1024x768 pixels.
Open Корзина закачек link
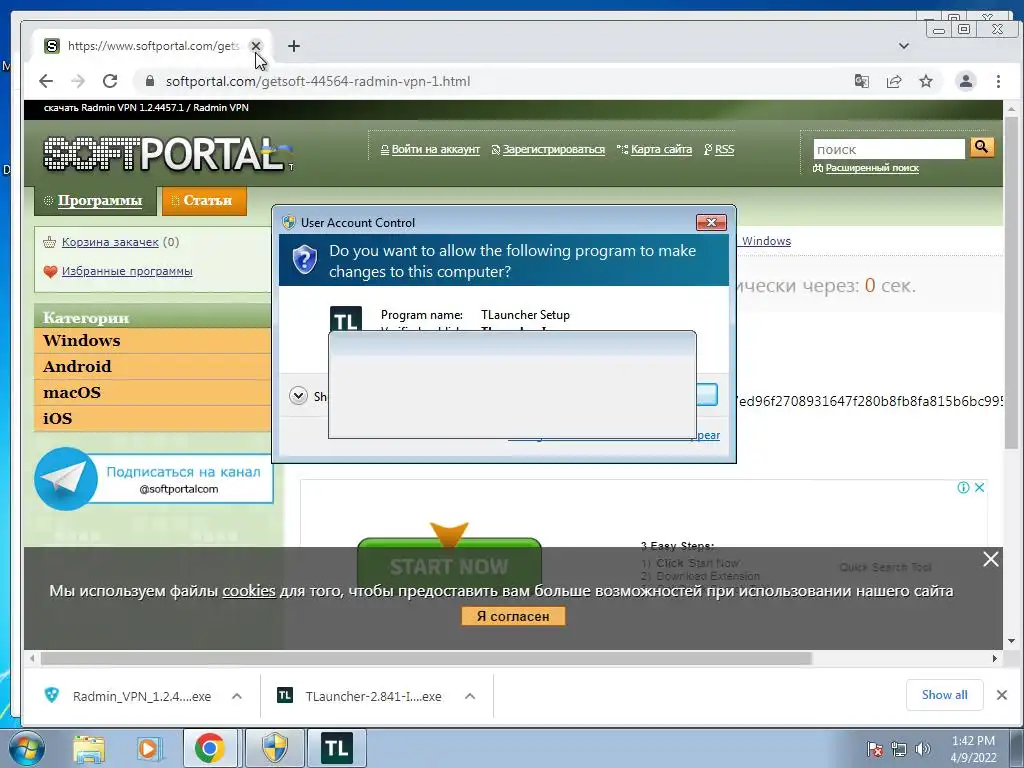pyautogui.click(x=110, y=242)
